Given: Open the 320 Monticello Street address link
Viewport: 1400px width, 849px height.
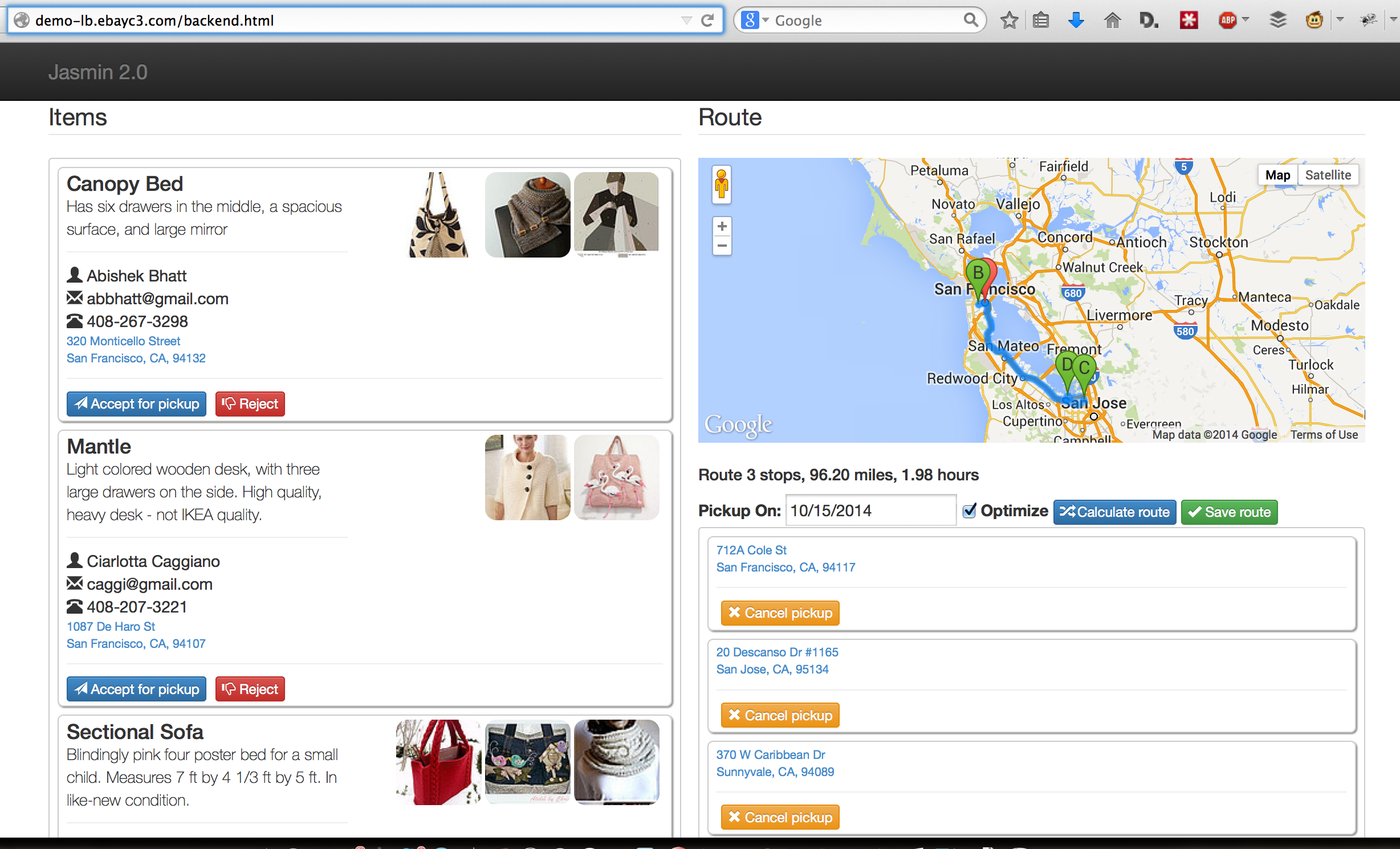Looking at the screenshot, I should pyautogui.click(x=123, y=341).
